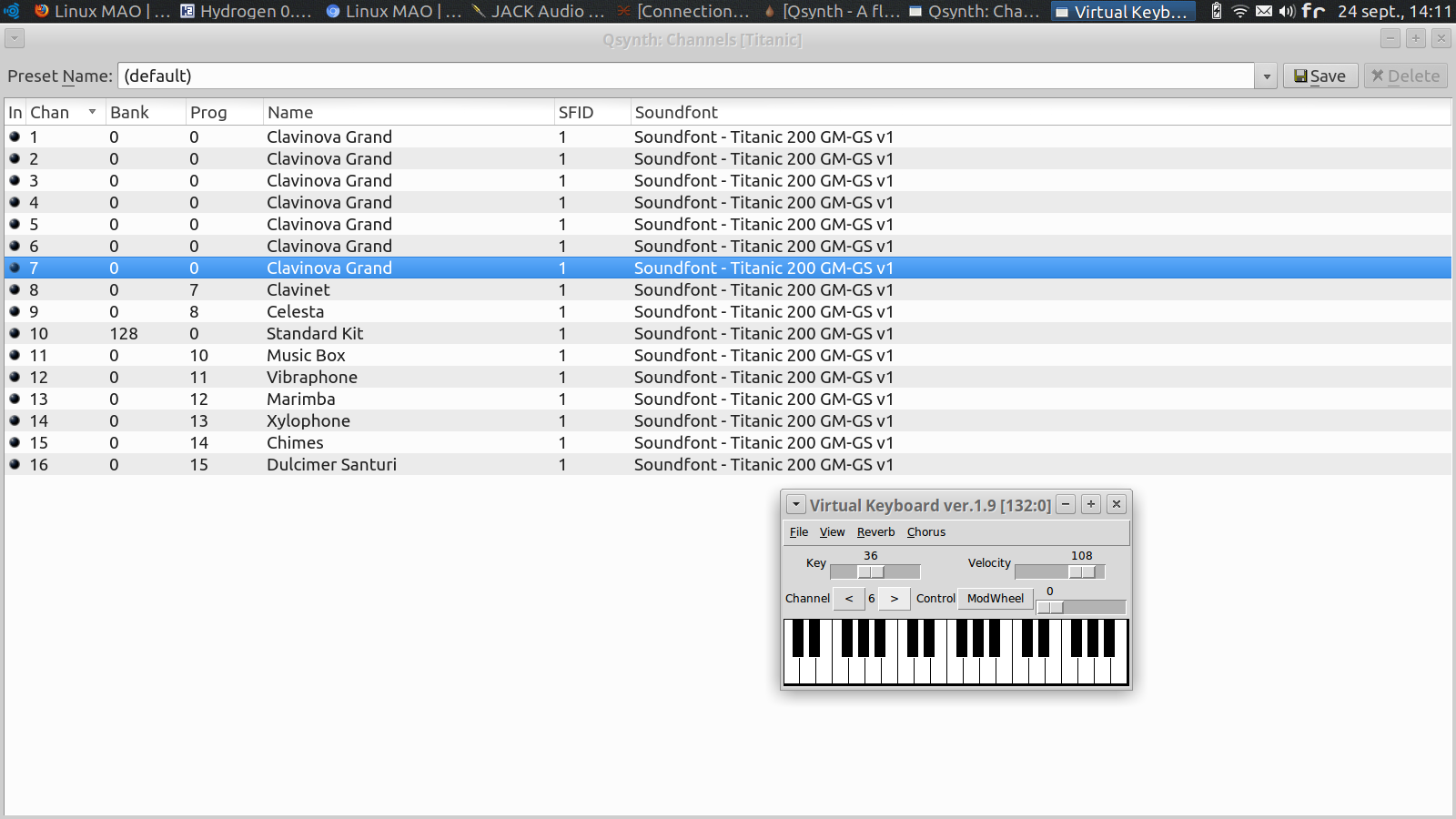This screenshot has width=1456, height=819.
Task: Click the Key slider handle
Action: [x=871, y=572]
